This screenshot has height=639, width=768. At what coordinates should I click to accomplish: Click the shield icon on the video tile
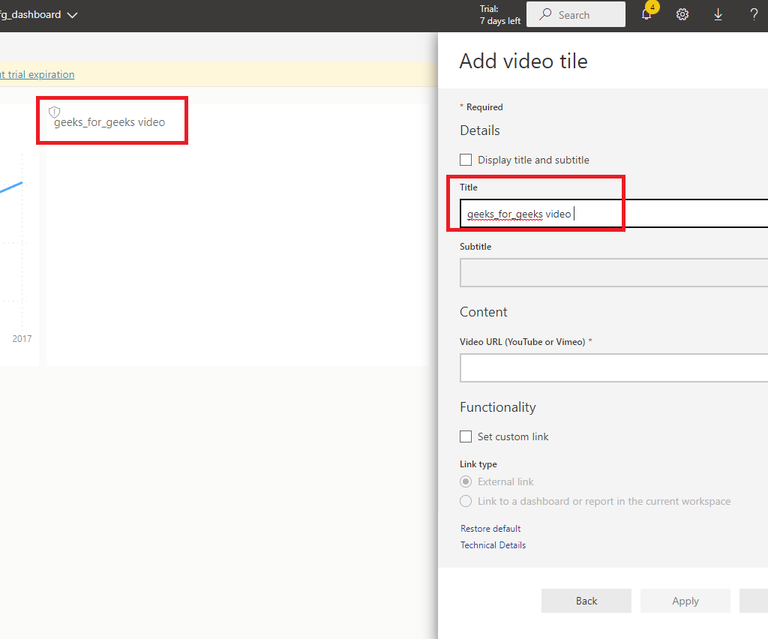55,111
